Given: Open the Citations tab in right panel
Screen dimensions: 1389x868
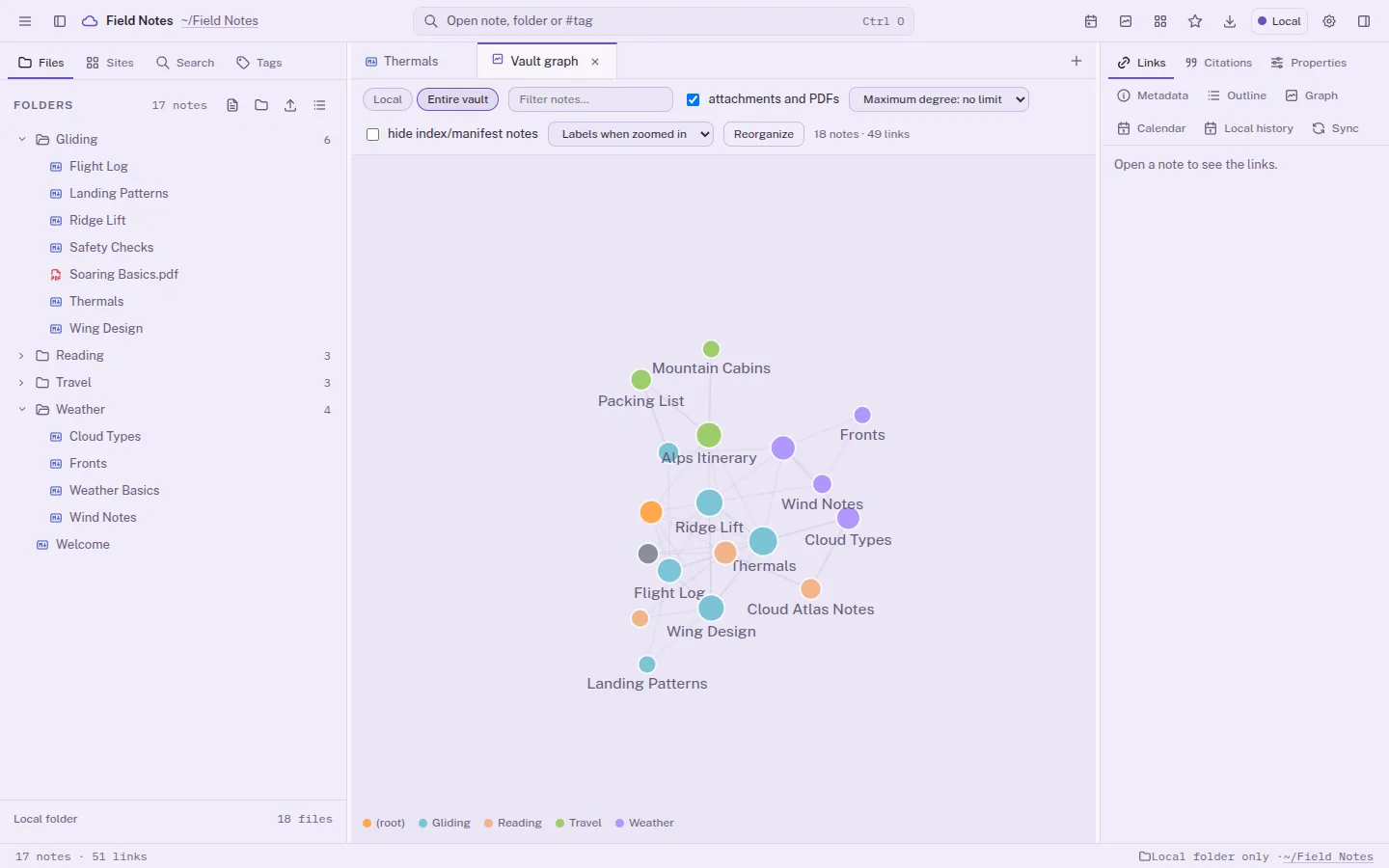Looking at the screenshot, I should pyautogui.click(x=1218, y=63).
